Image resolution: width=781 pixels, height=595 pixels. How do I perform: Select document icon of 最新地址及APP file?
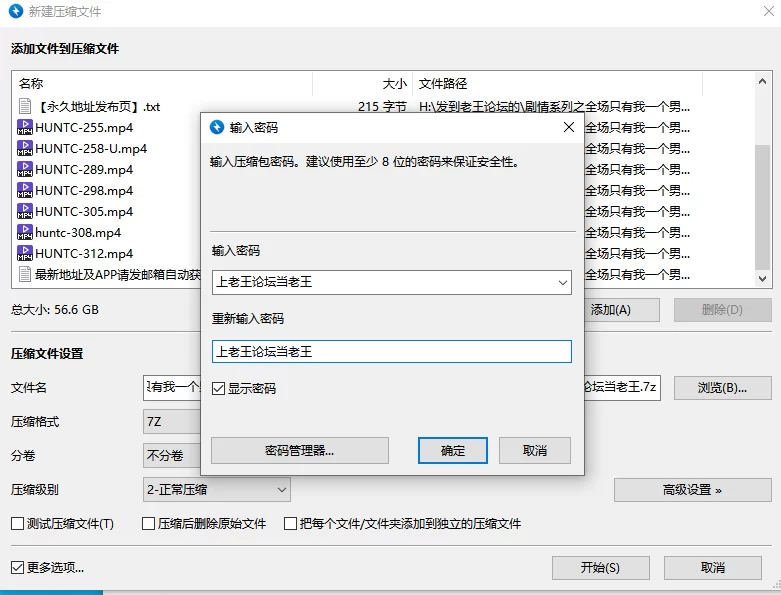pyautogui.click(x=24, y=274)
